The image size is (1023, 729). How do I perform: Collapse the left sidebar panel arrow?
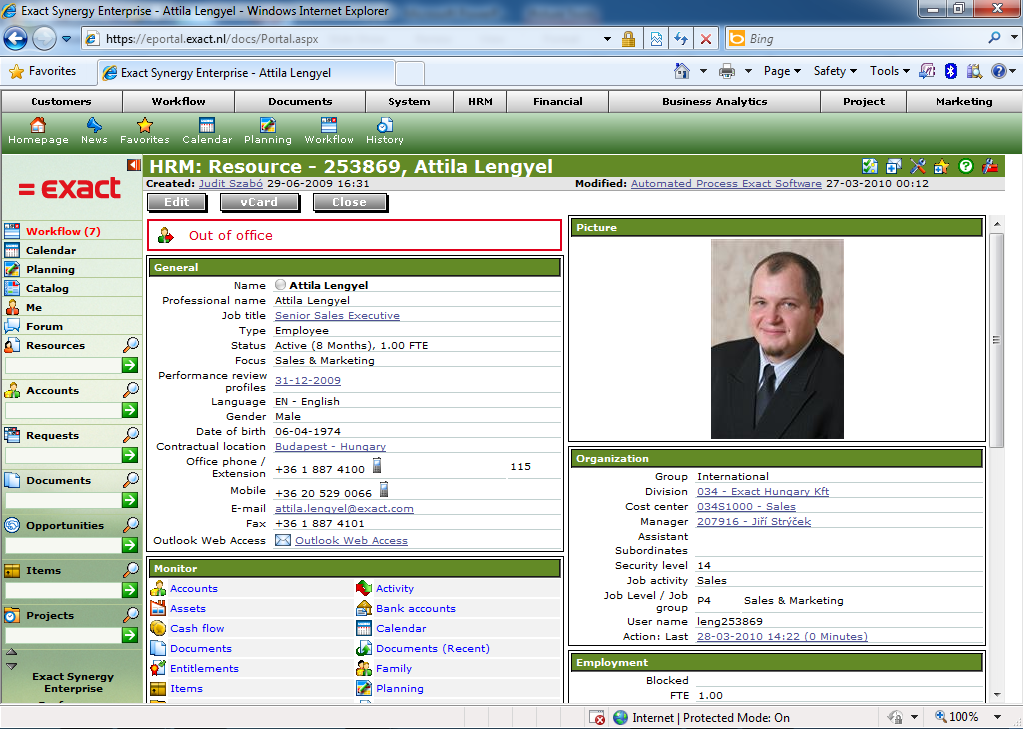134,165
